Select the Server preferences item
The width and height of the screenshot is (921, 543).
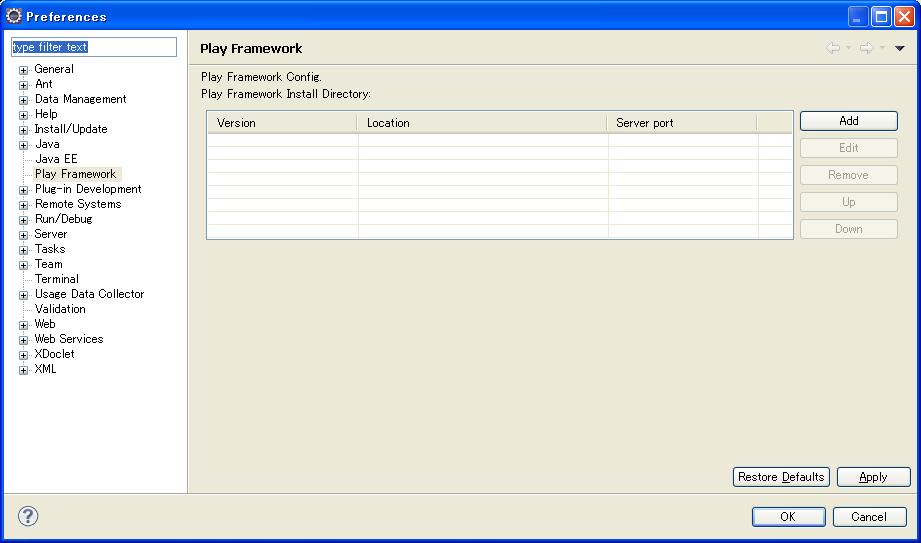click(x=51, y=234)
